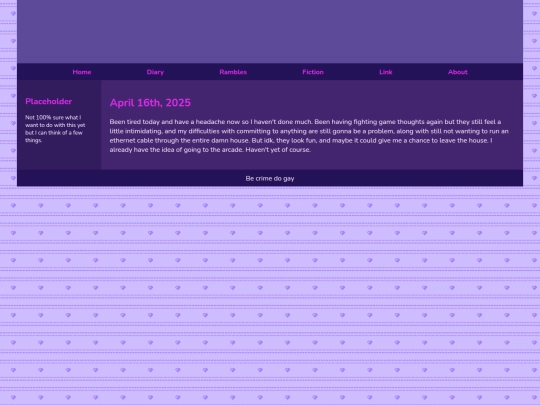
Task: Click the empty main content area right of the date heading
Action: tap(355, 103)
